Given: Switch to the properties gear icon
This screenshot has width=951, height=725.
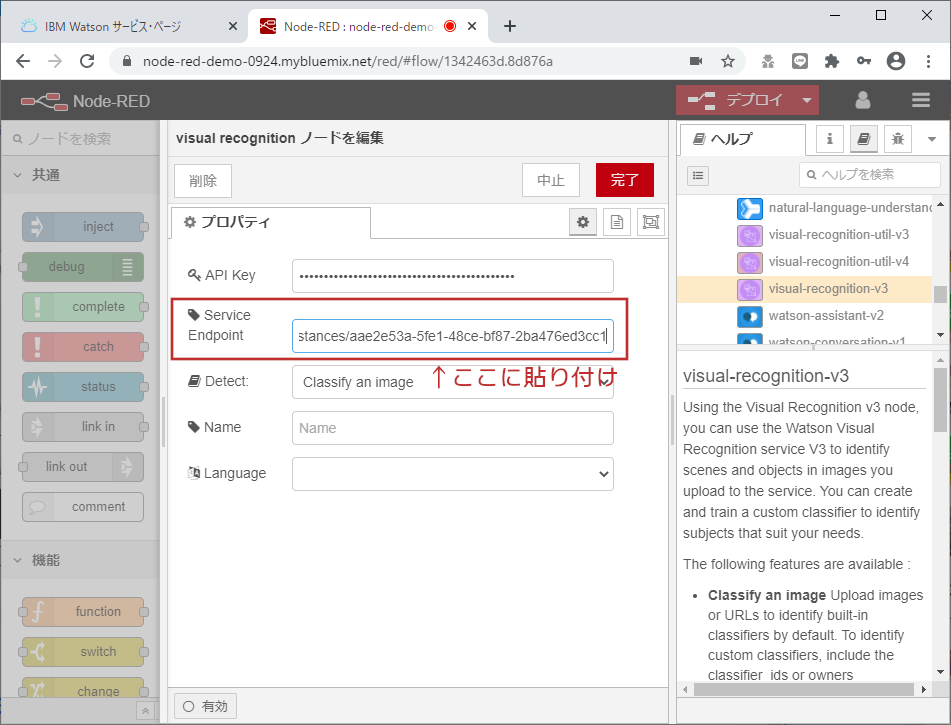Looking at the screenshot, I should (582, 222).
